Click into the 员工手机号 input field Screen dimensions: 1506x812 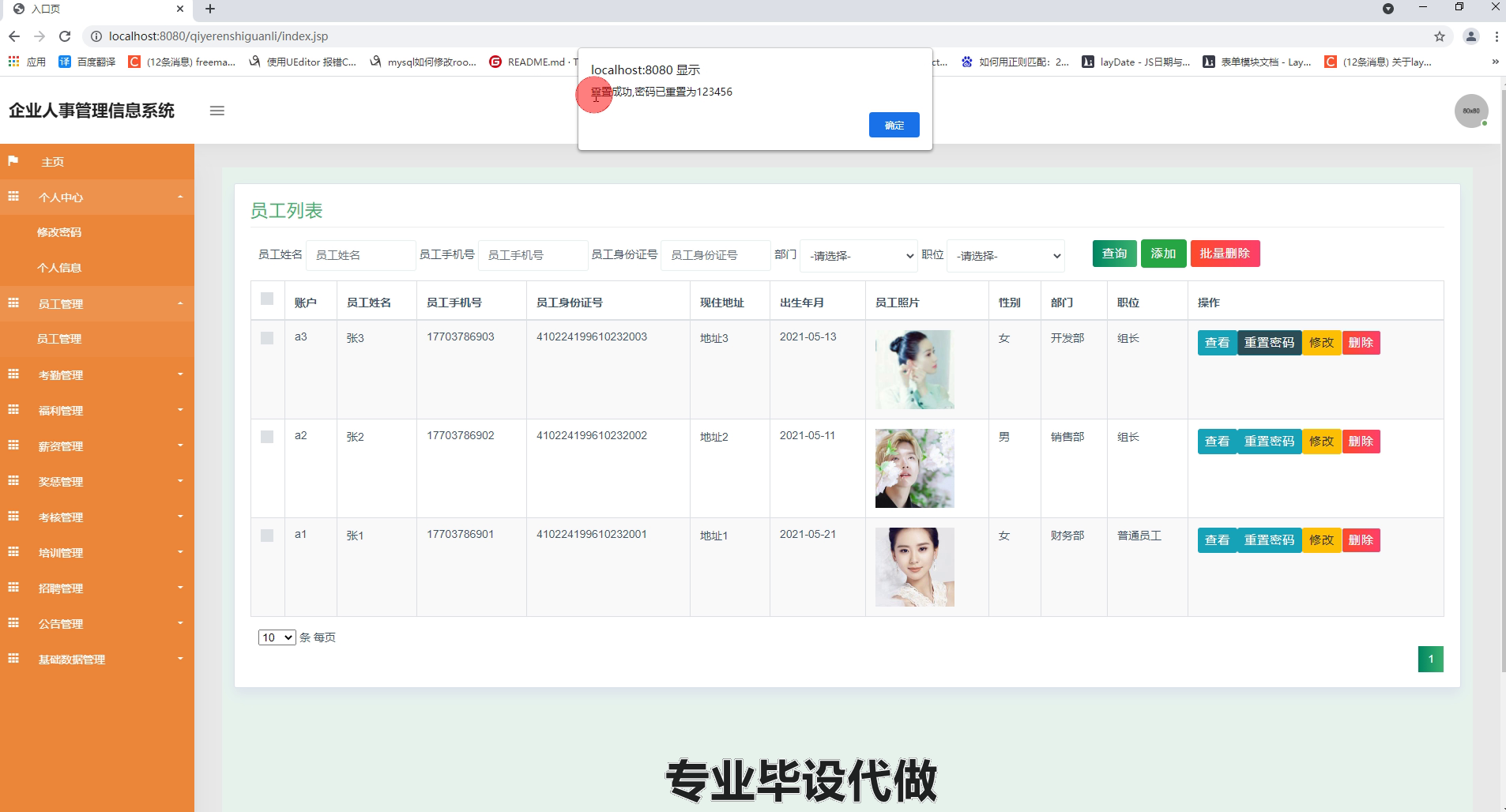pyautogui.click(x=533, y=255)
